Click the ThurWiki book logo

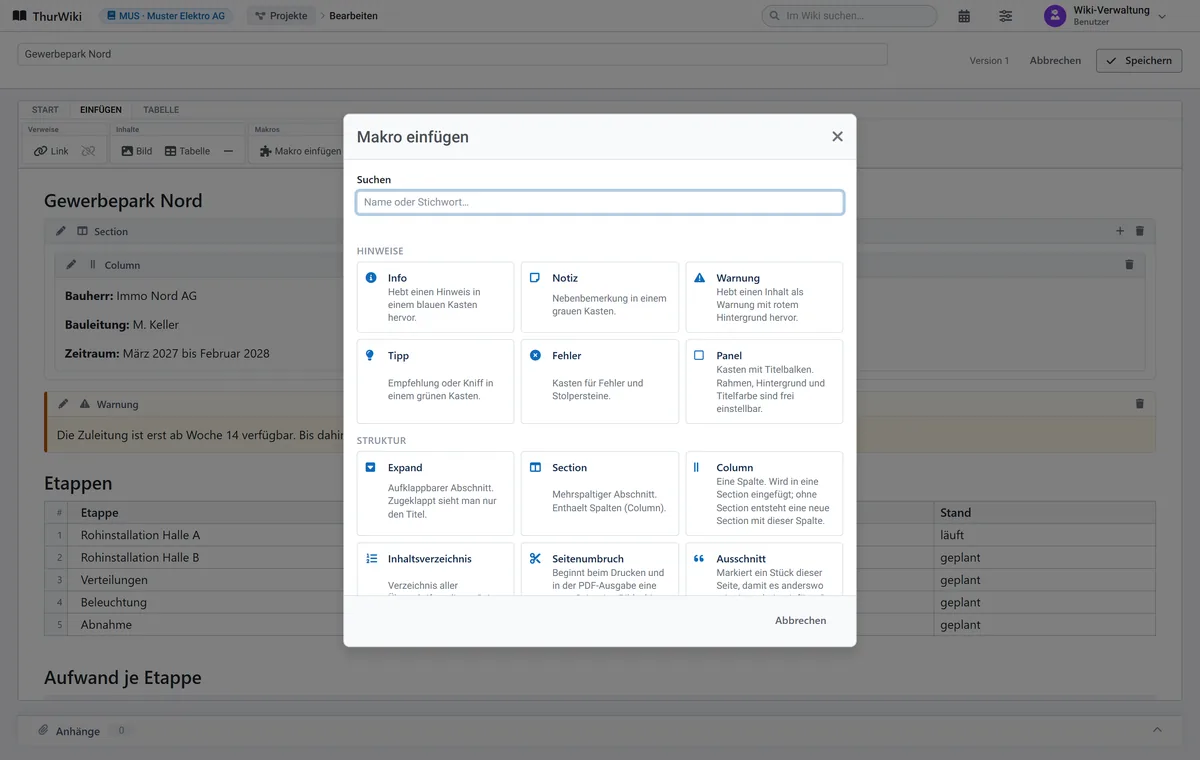coord(19,16)
